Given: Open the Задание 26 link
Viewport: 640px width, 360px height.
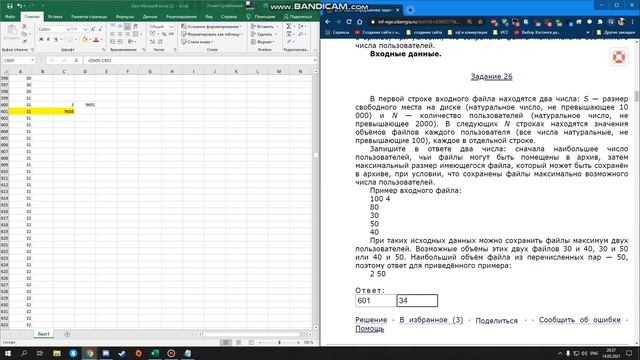Looking at the screenshot, I should coord(491,76).
